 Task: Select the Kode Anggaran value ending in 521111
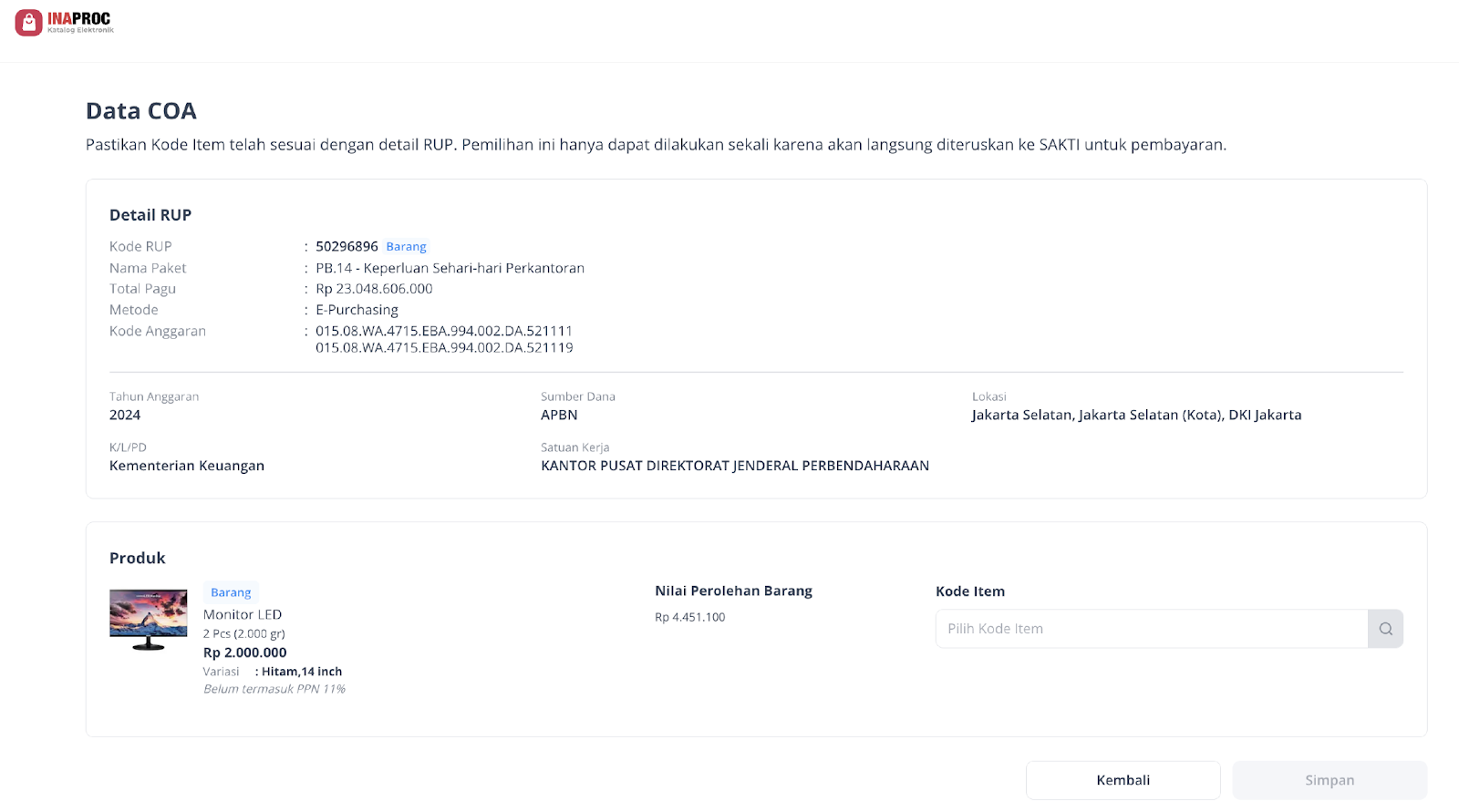(443, 331)
